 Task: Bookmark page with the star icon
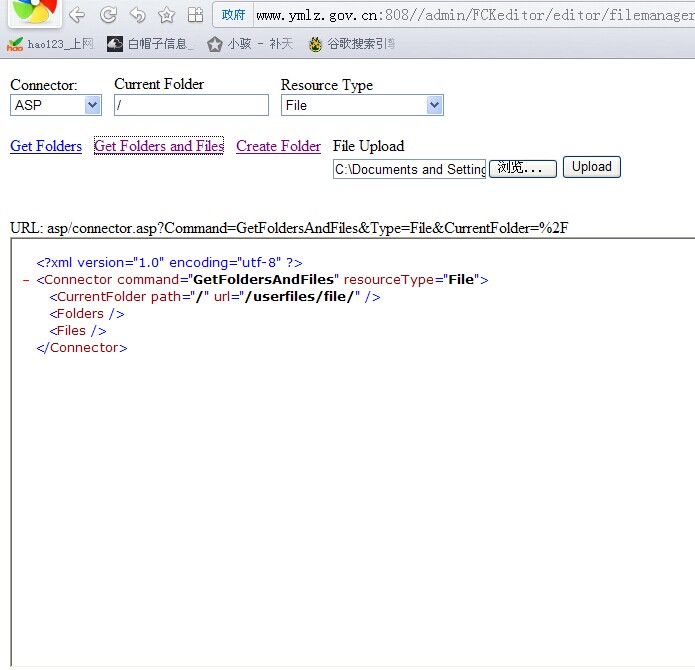click(x=167, y=16)
